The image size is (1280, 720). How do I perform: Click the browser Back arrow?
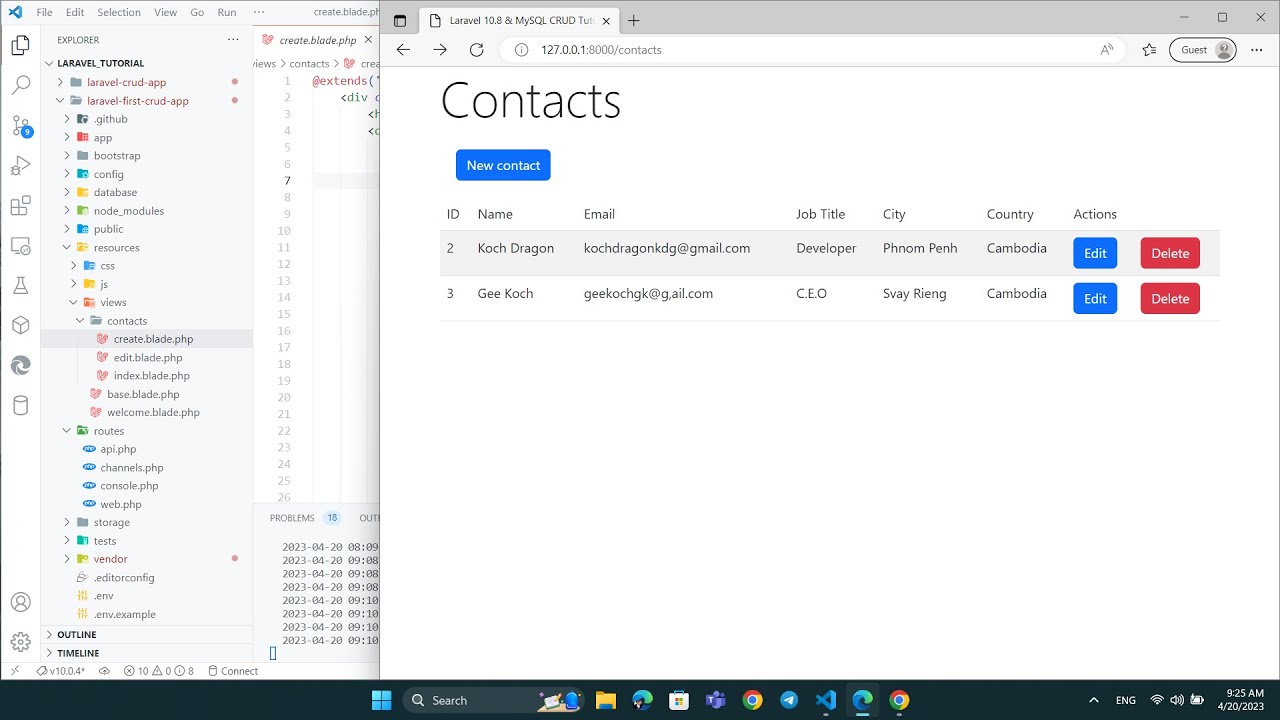(x=403, y=50)
